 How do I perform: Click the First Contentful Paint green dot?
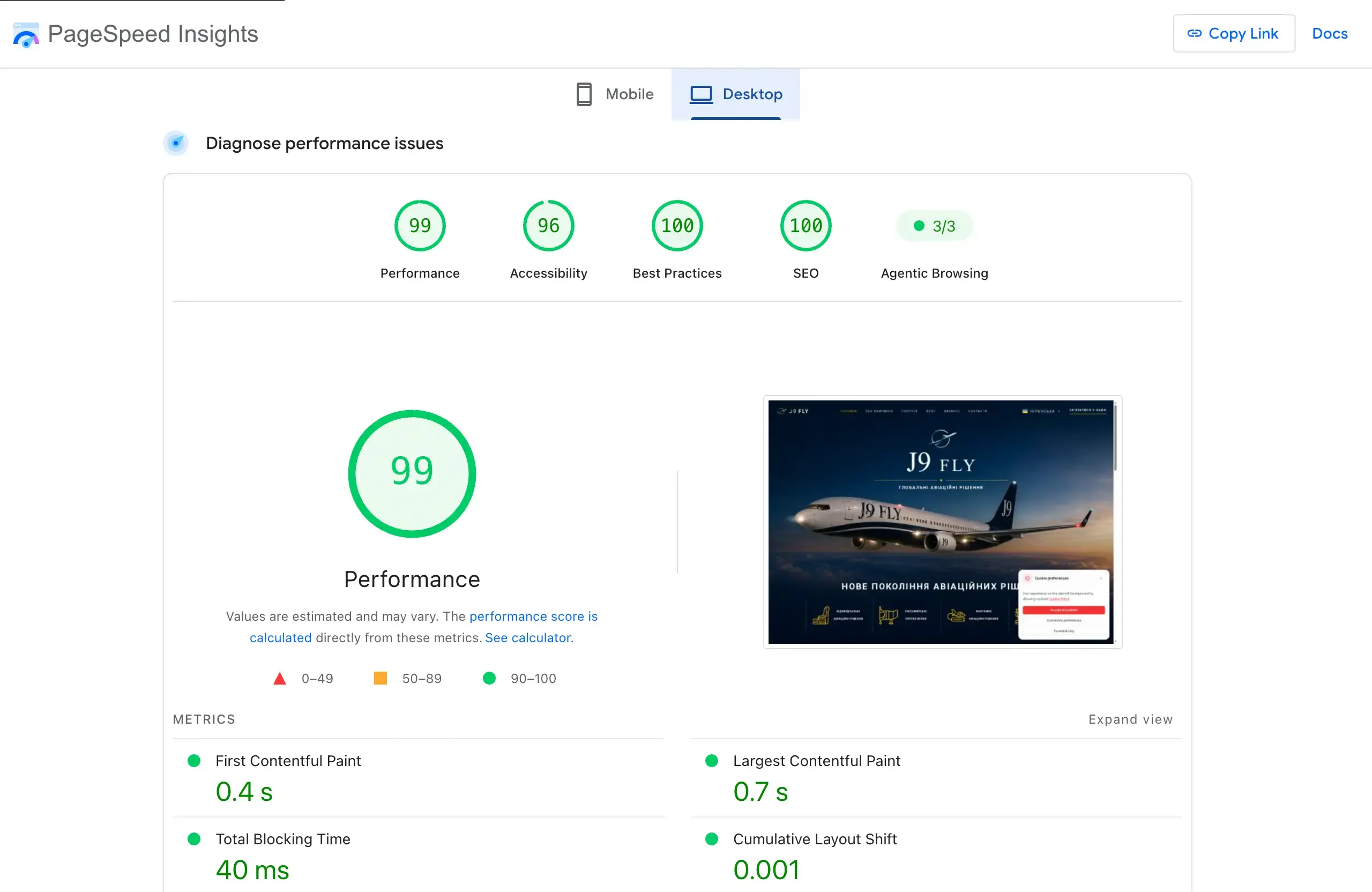194,761
